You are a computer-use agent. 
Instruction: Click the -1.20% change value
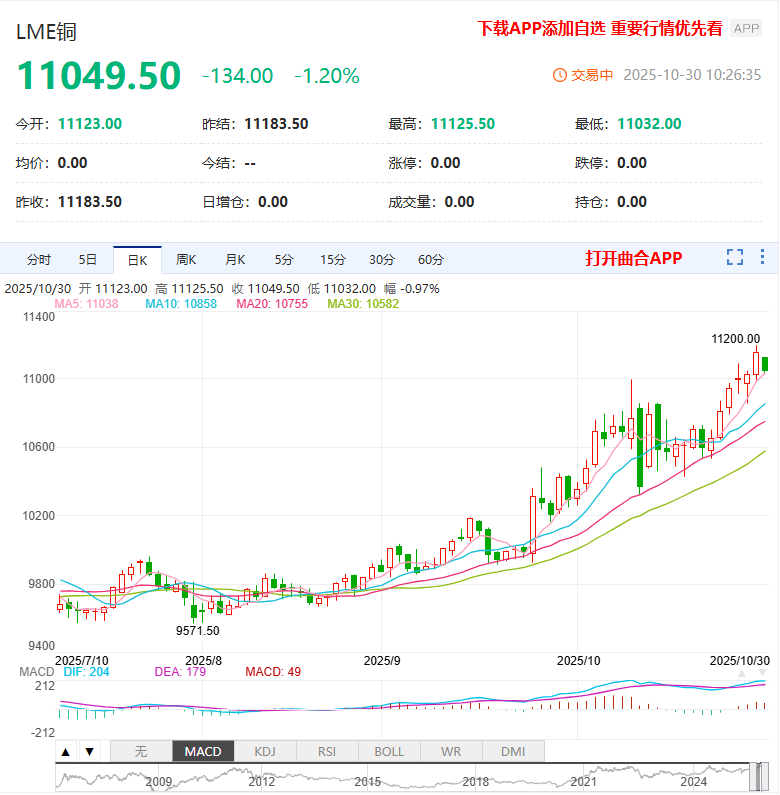coord(327,76)
